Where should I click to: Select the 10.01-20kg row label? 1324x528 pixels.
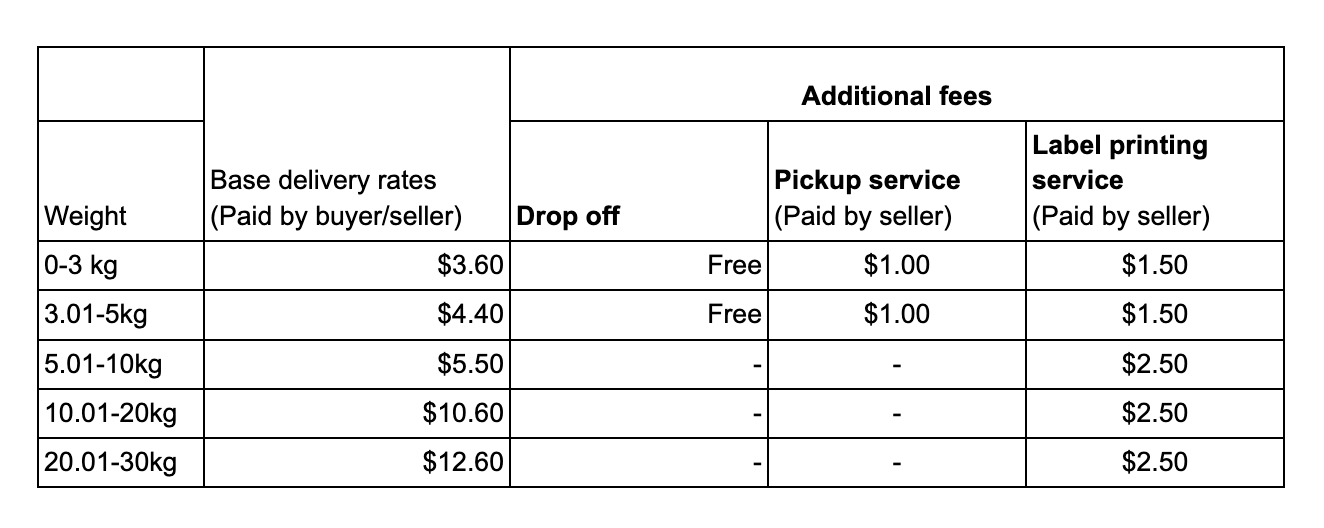click(x=121, y=412)
